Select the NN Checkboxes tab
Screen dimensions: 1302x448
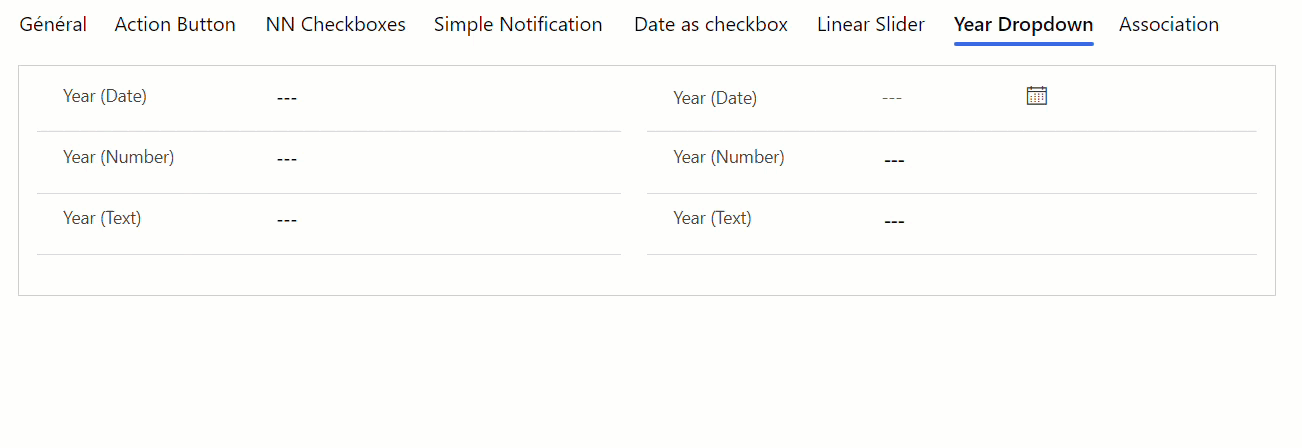pos(336,24)
